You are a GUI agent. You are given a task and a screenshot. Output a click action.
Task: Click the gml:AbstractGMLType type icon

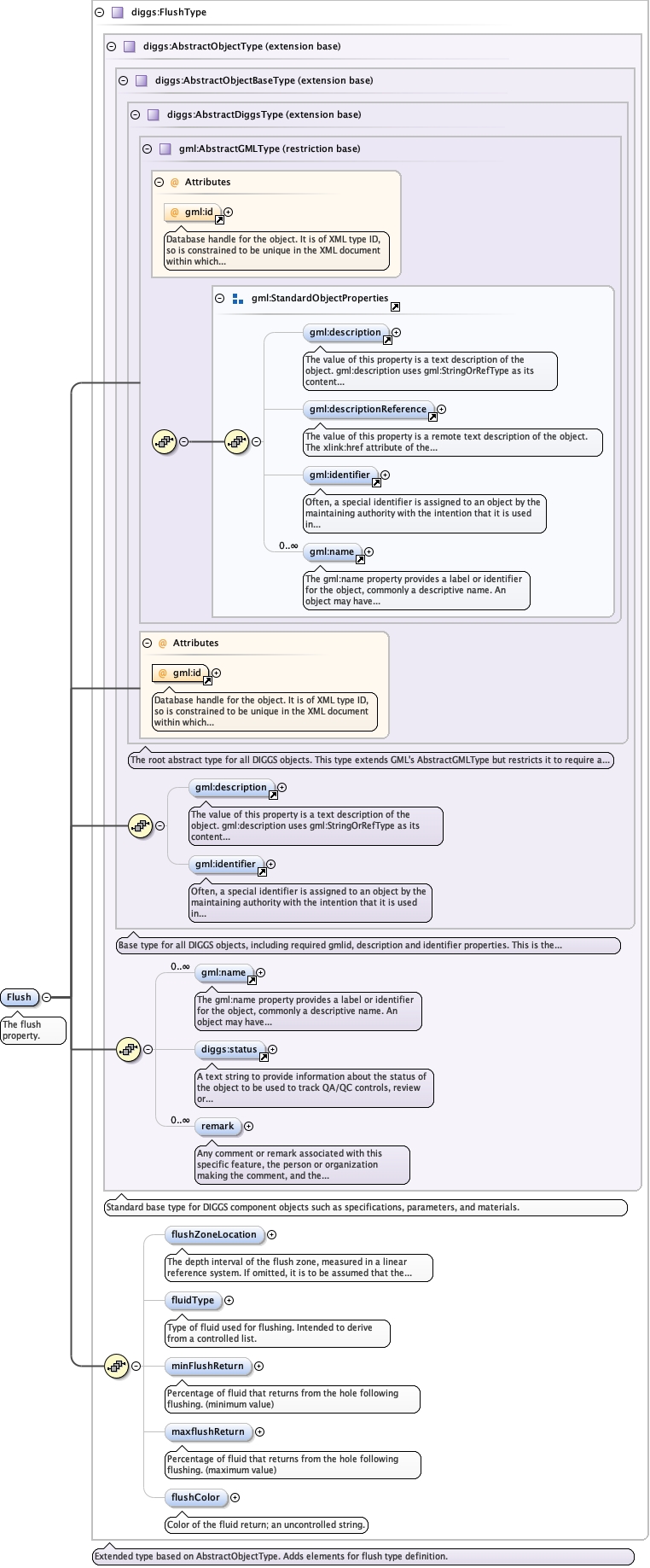point(165,149)
